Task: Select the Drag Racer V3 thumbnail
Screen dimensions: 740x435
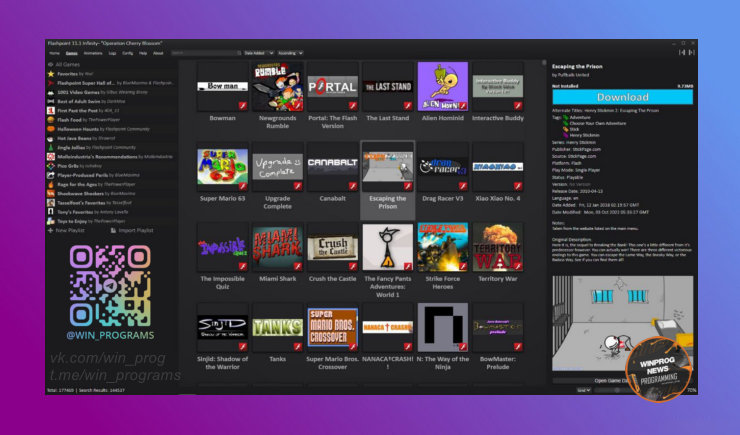Action: click(443, 167)
